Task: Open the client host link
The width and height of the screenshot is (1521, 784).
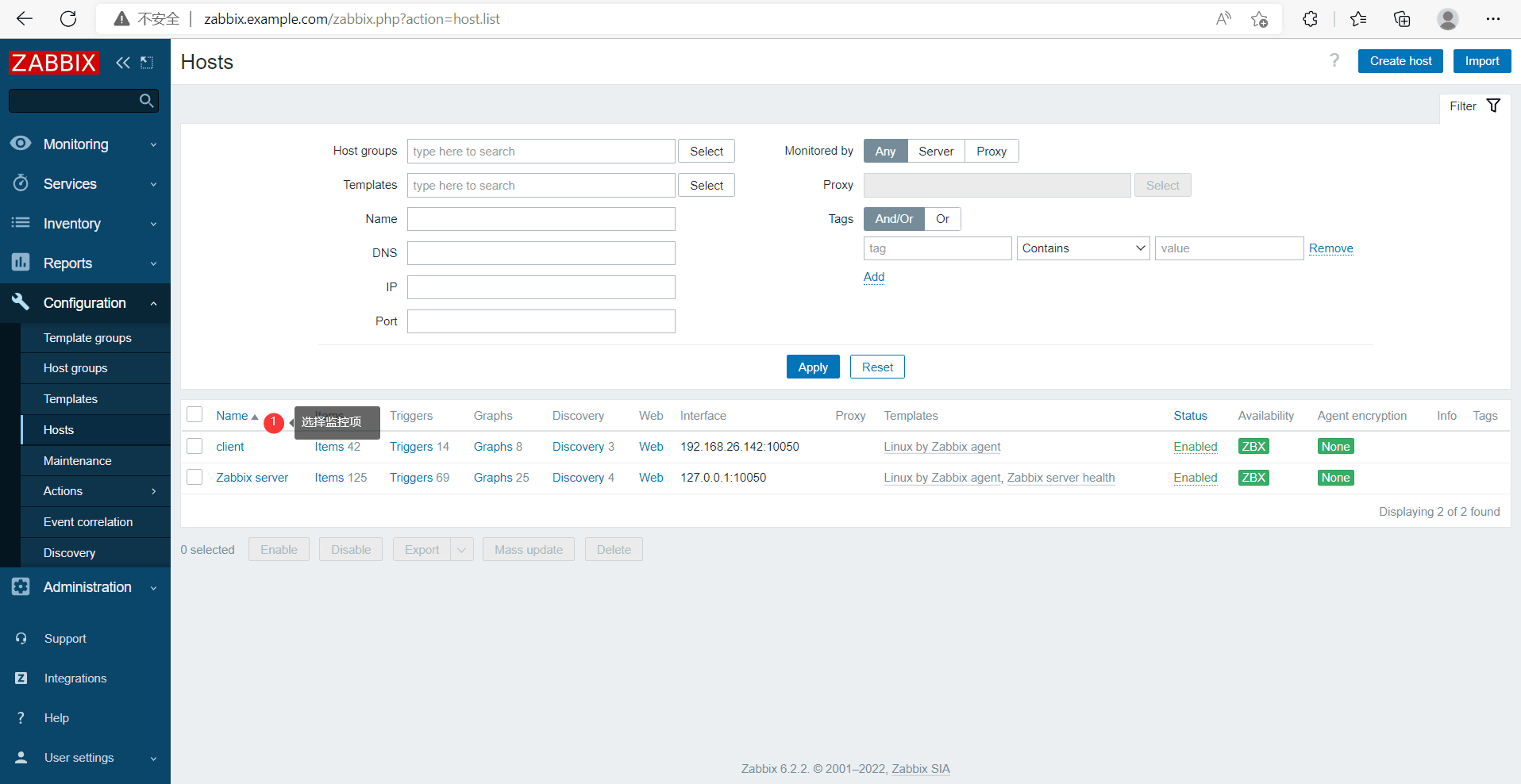Action: point(230,447)
